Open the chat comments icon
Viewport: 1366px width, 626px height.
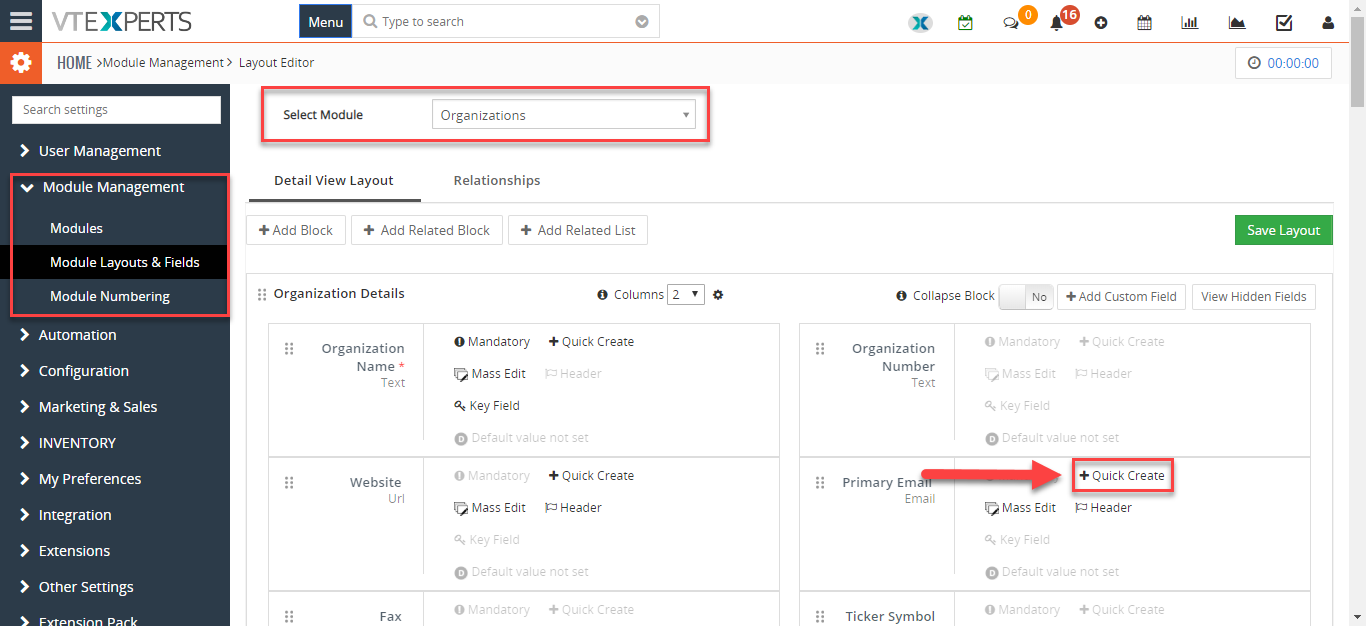click(x=1011, y=23)
